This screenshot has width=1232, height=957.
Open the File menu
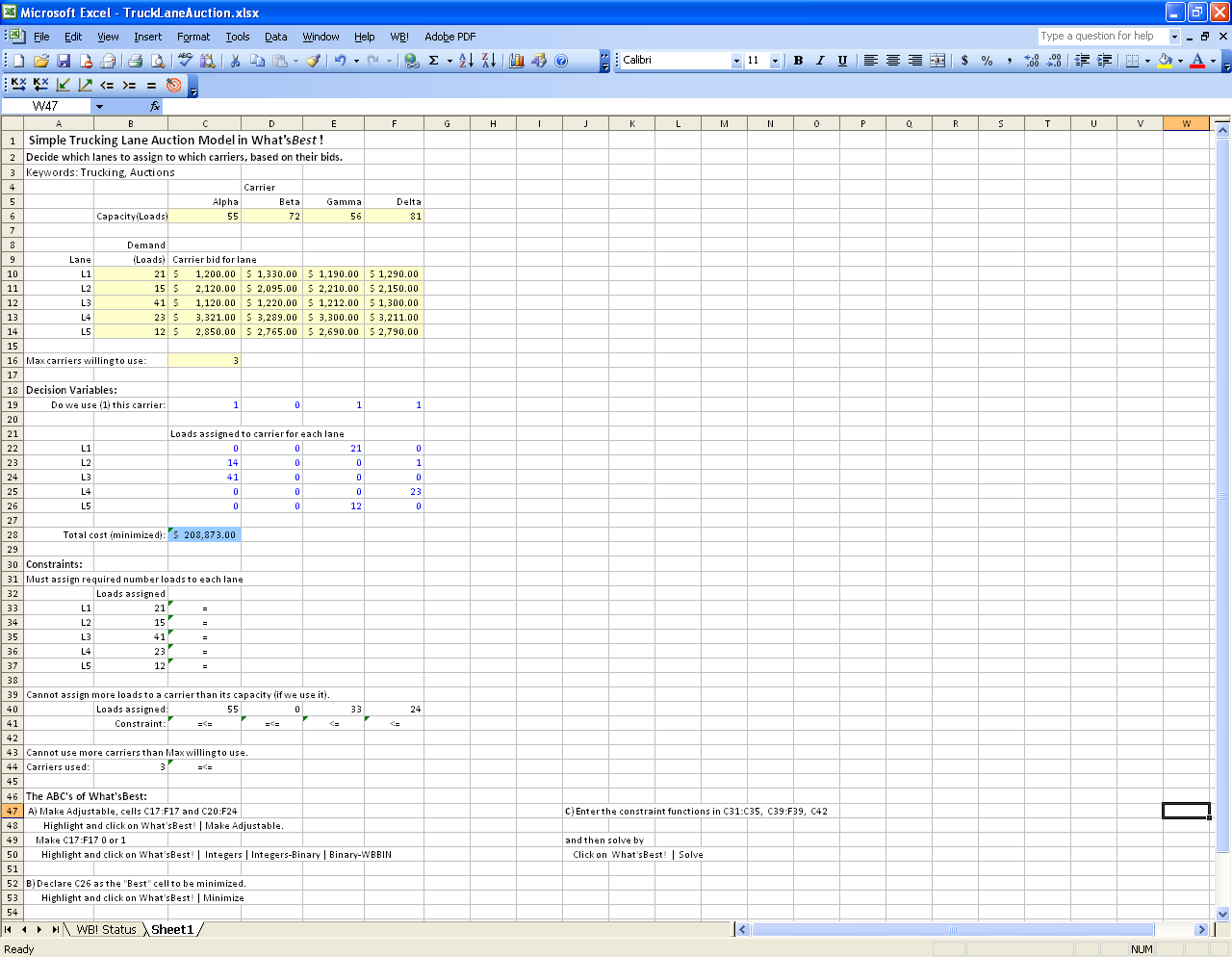[x=41, y=37]
